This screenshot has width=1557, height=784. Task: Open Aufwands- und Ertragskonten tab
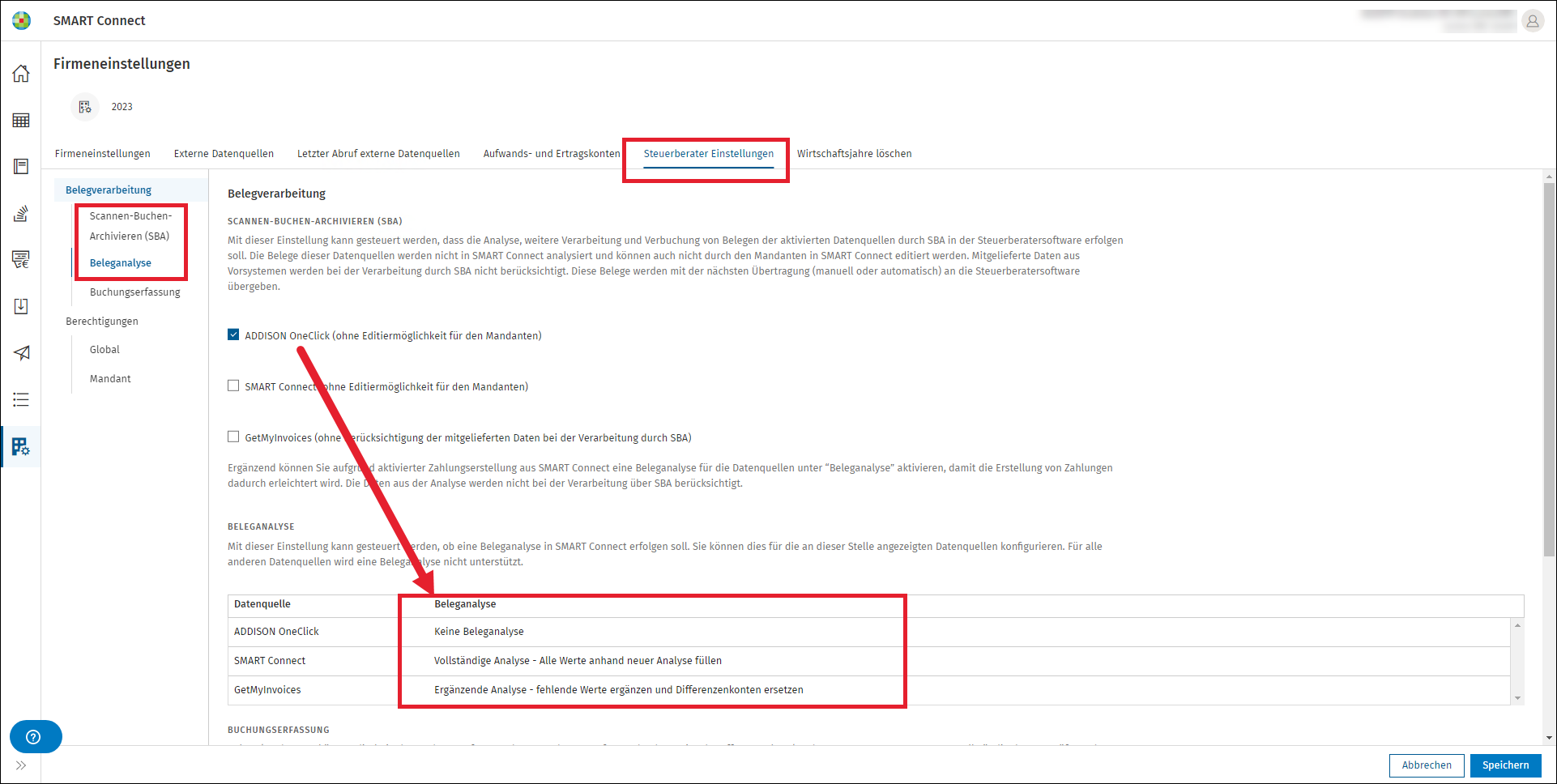click(x=552, y=154)
